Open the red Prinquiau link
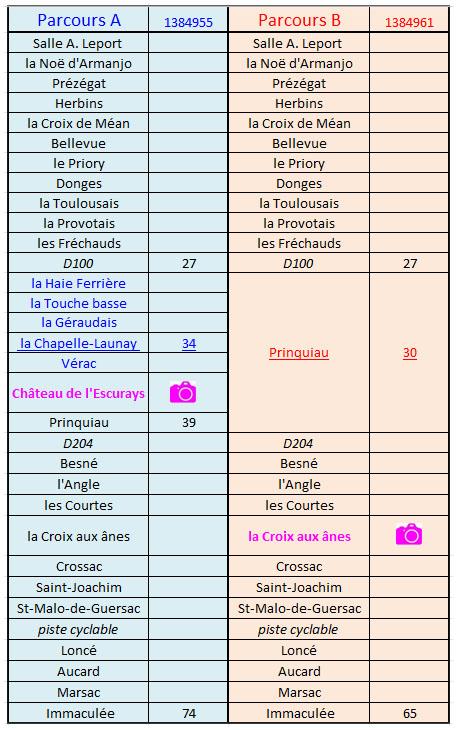This screenshot has height=730, width=457. 299,352
